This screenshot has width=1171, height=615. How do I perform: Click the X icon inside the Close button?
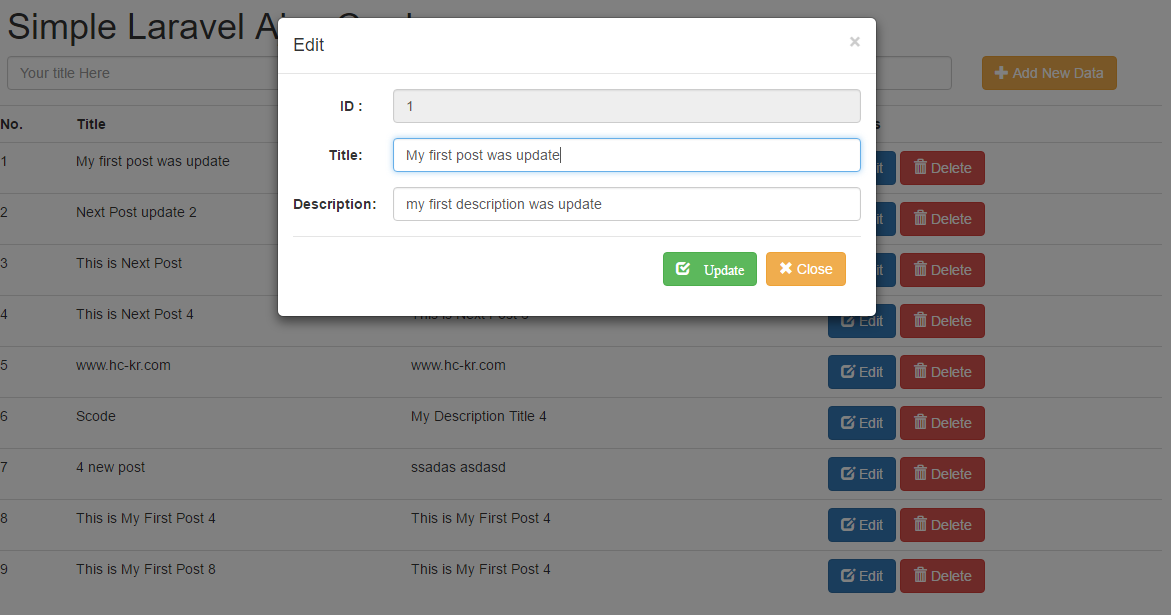787,268
